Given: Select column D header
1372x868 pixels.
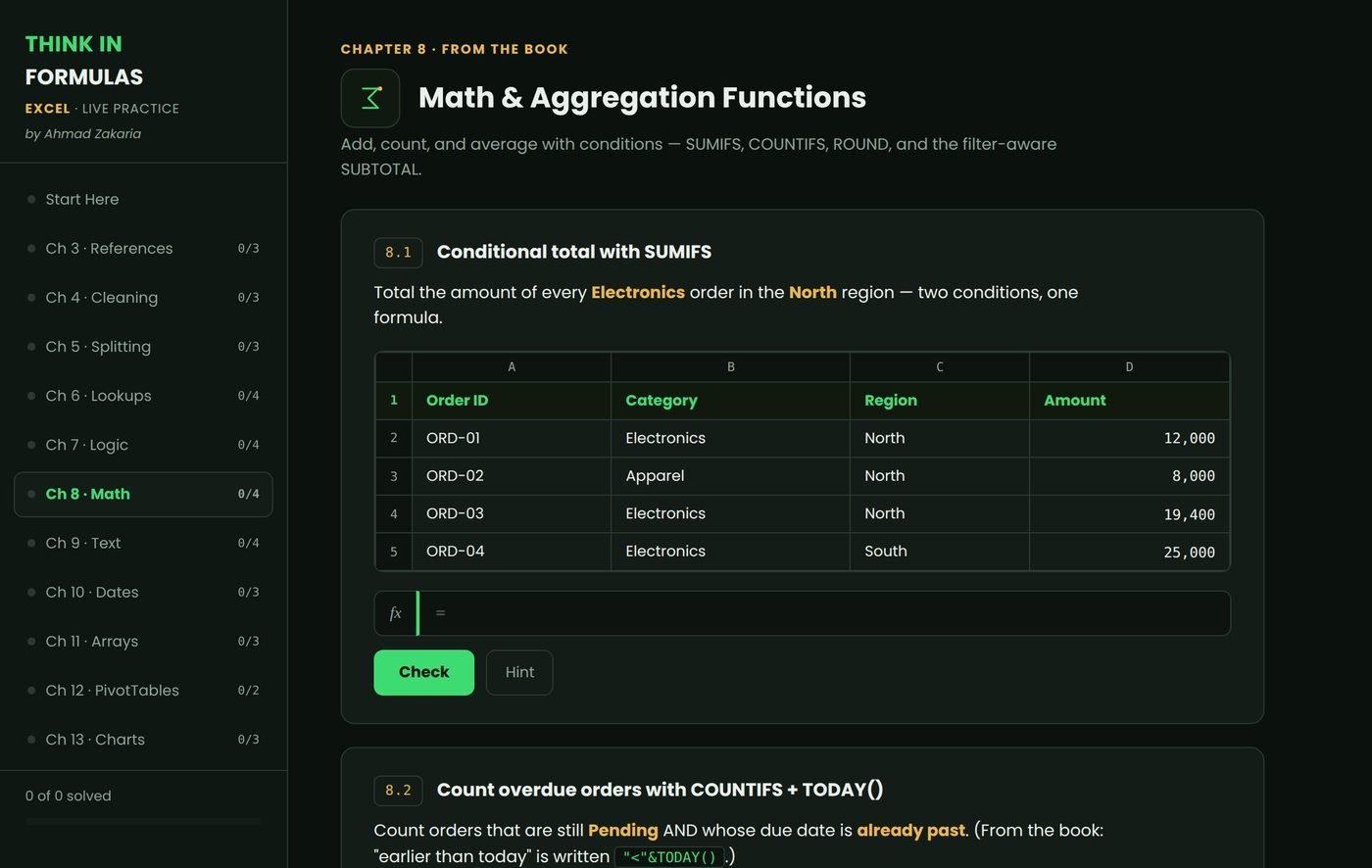Looking at the screenshot, I should pyautogui.click(x=1129, y=366).
